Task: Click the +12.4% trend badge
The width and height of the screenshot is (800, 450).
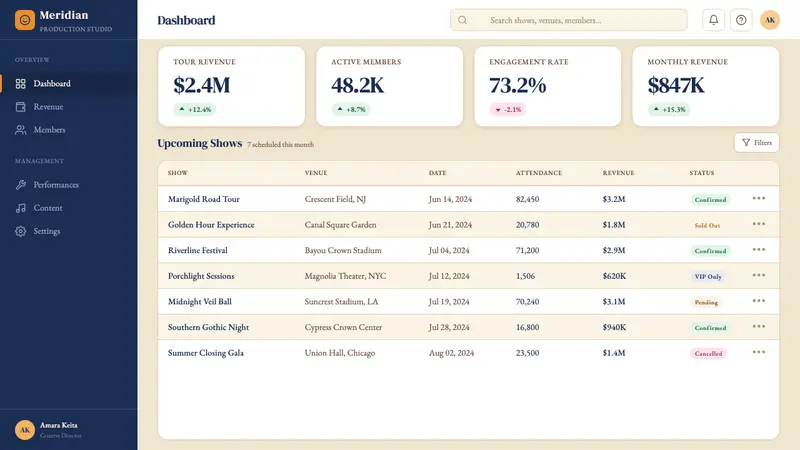Action: 195,110
